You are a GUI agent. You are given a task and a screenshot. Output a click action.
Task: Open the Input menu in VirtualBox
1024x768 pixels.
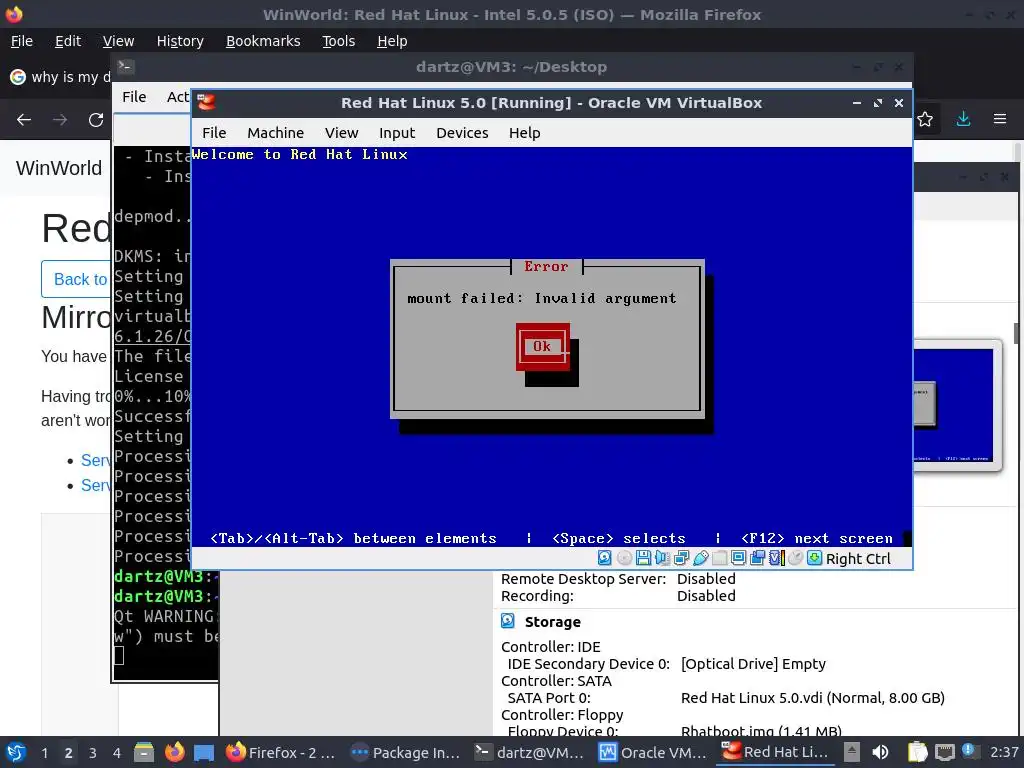[x=397, y=133]
